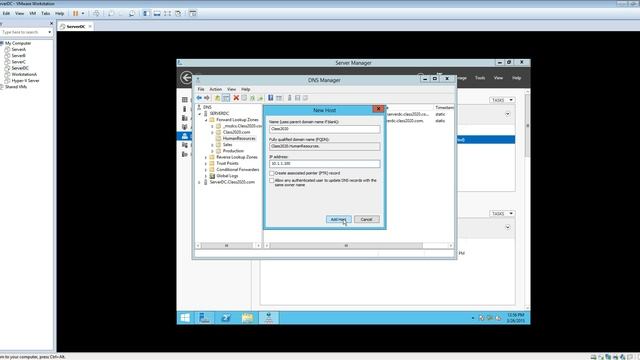Expand the Trust Points node

pyautogui.click(x=206, y=164)
